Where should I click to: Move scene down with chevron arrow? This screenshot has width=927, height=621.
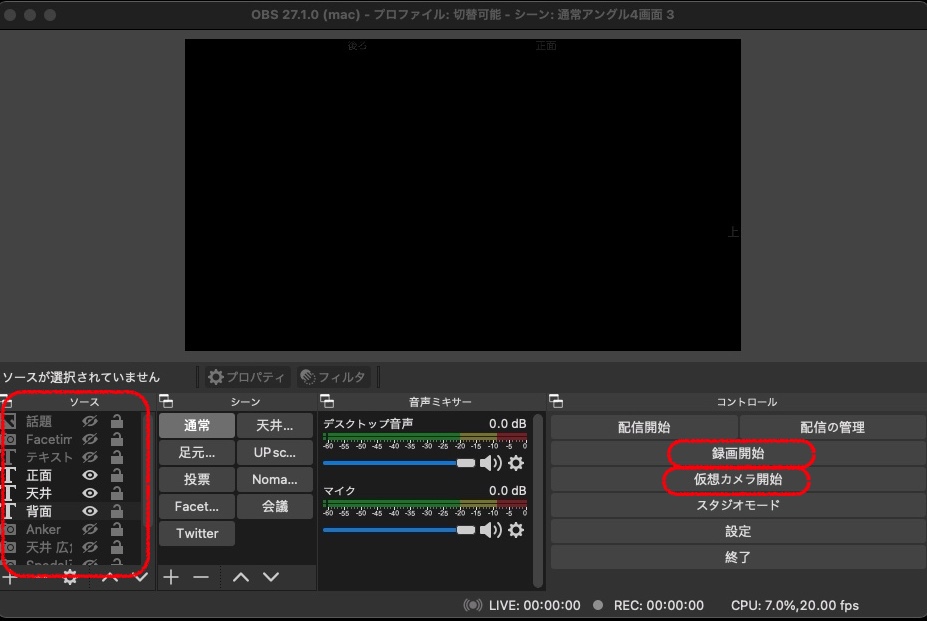(x=271, y=577)
